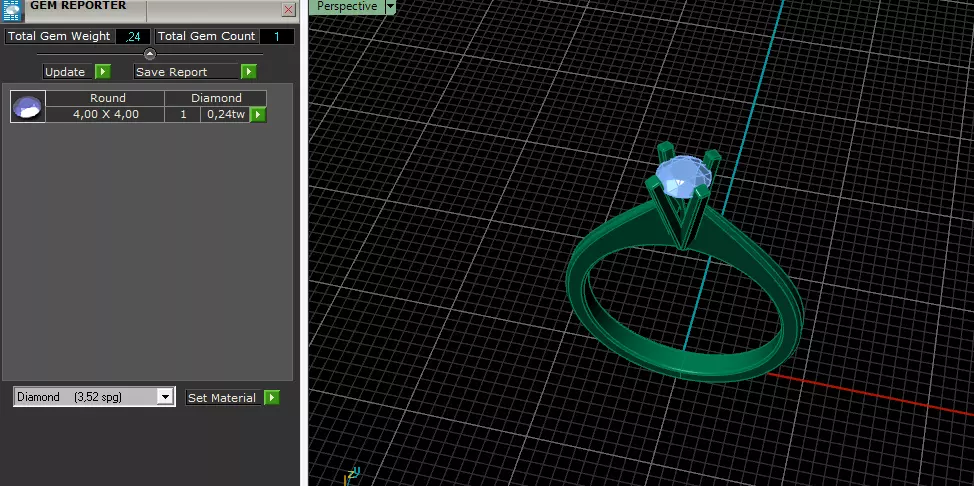Select the round gem thumbnail
This screenshot has width=974, height=486.
tap(28, 106)
